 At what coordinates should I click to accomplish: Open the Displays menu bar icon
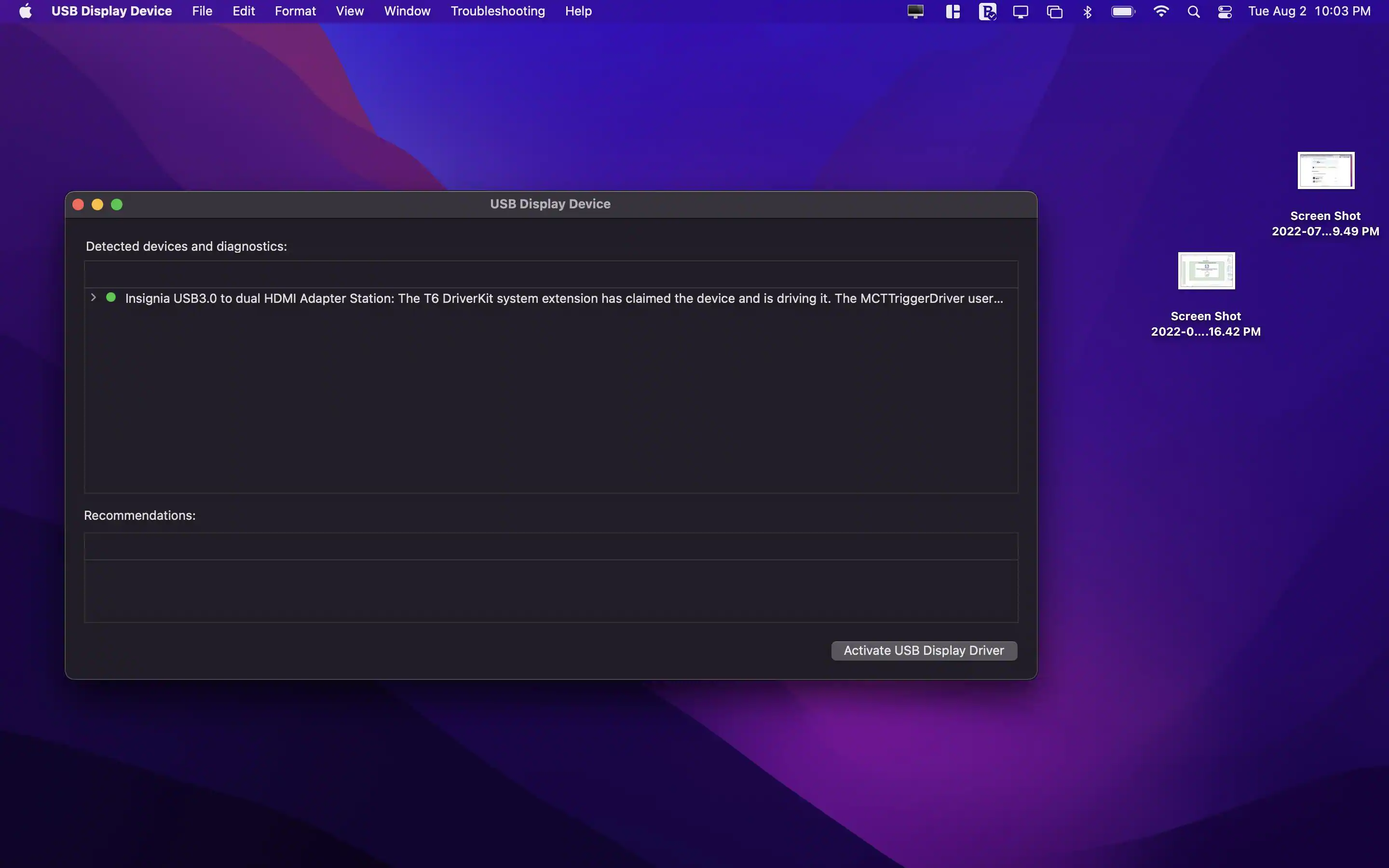[1021, 12]
